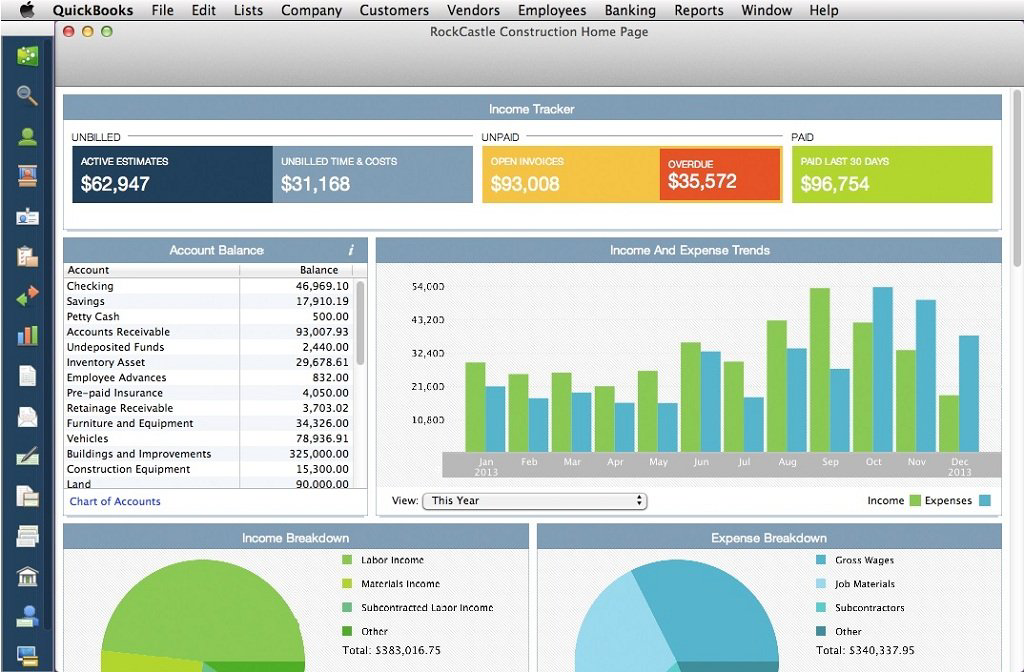Click the bank building icon in sidebar
The height and width of the screenshot is (672, 1024).
(27, 577)
